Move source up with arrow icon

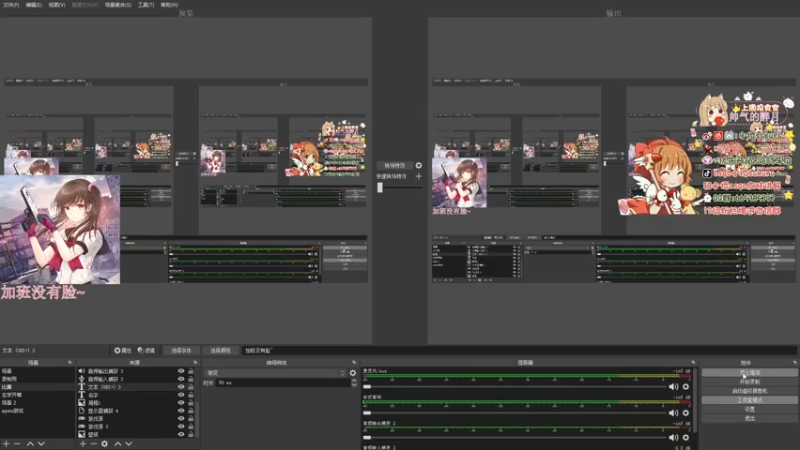[x=118, y=444]
